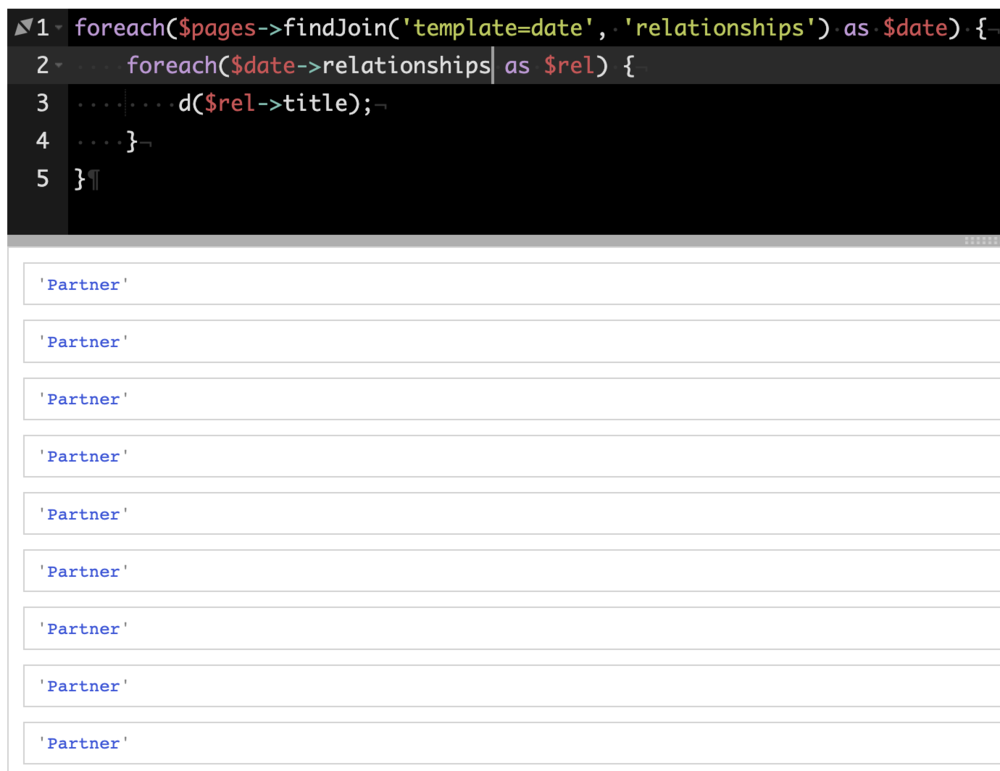Click the dotted resize grip on the splitter
This screenshot has width=1000, height=771.
click(x=980, y=240)
